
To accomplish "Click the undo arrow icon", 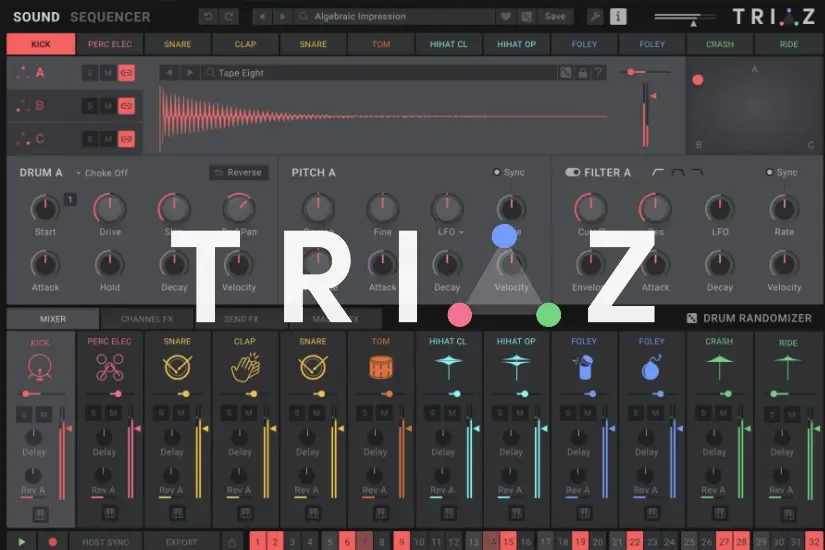I will 208,16.
